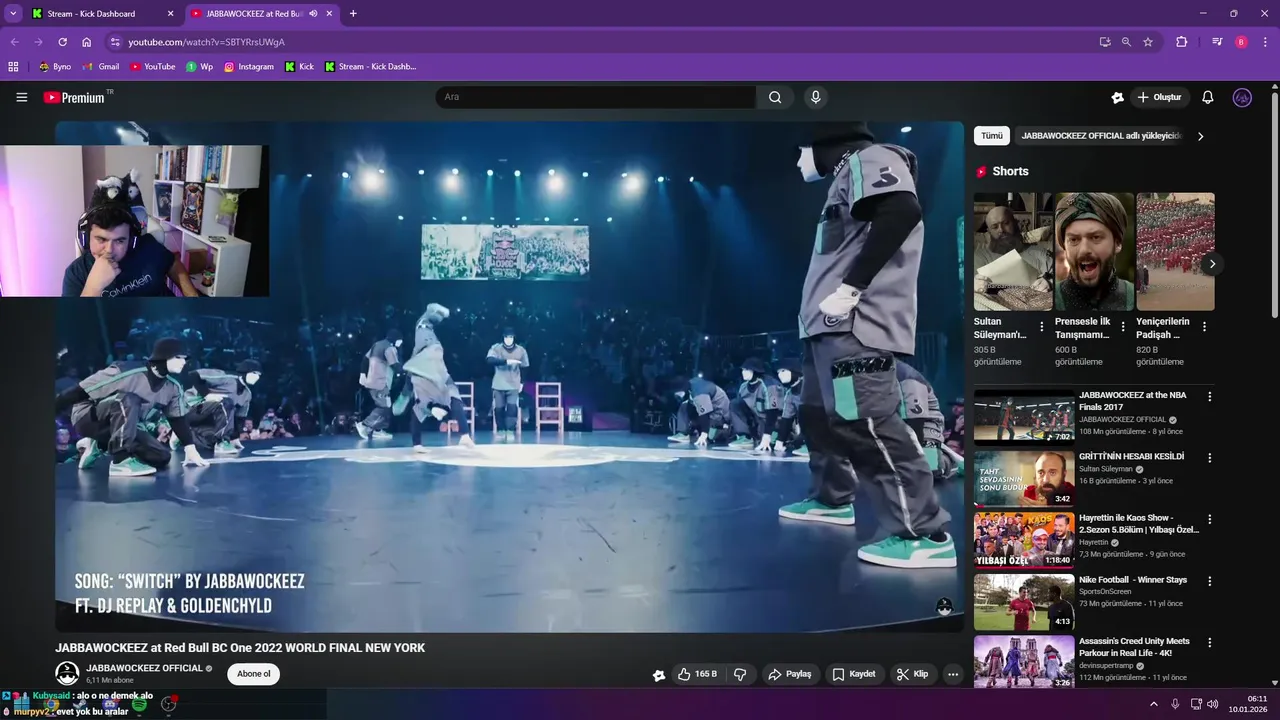The width and height of the screenshot is (1280, 720).
Task: Open YouTube notifications bell
Action: coord(1208,97)
